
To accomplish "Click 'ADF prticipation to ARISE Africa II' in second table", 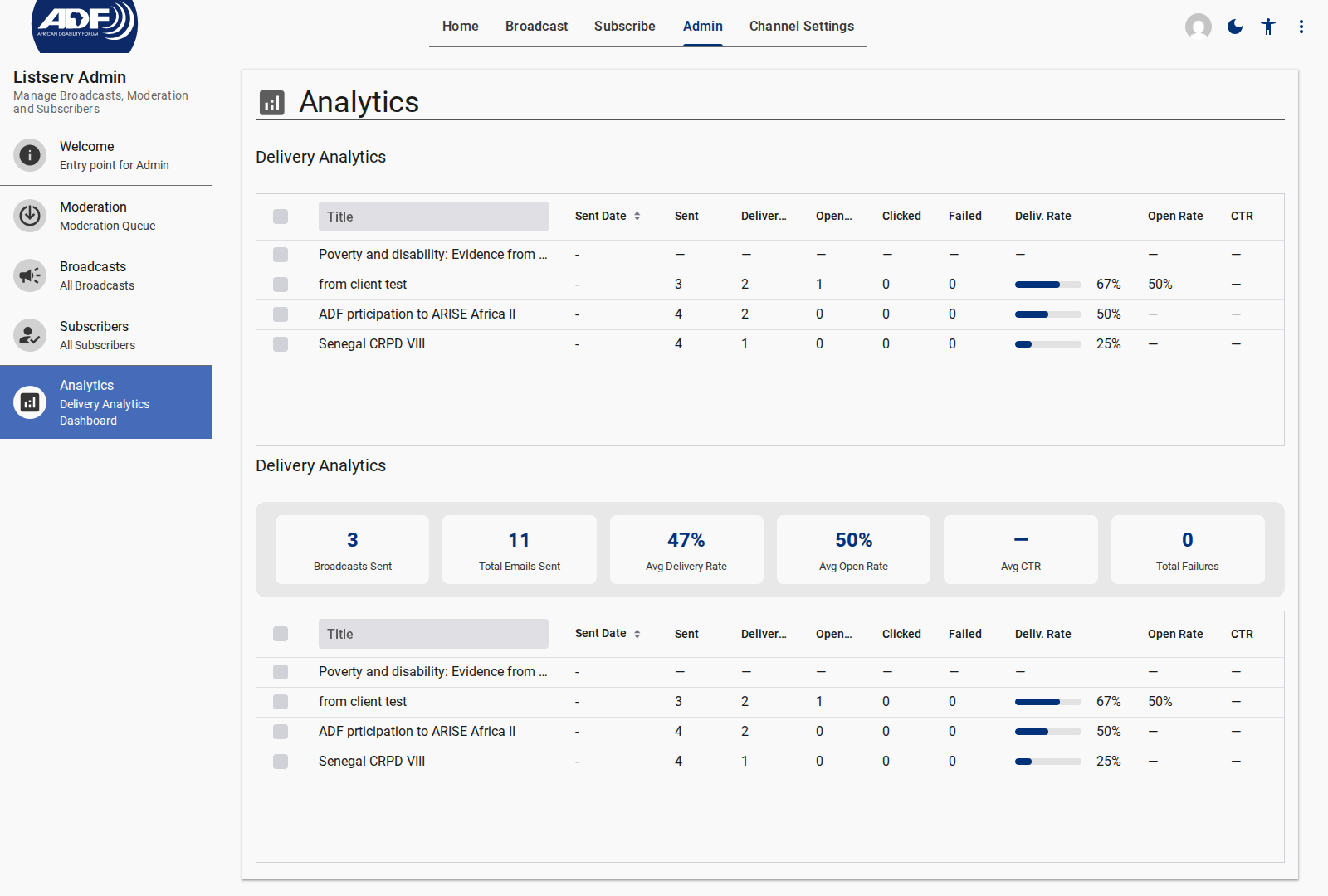I will (x=417, y=732).
